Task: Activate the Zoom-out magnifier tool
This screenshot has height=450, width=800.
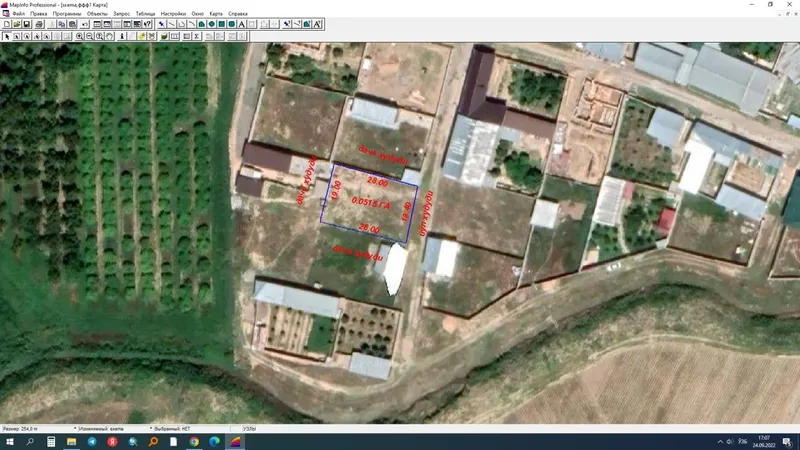Action: [89, 36]
